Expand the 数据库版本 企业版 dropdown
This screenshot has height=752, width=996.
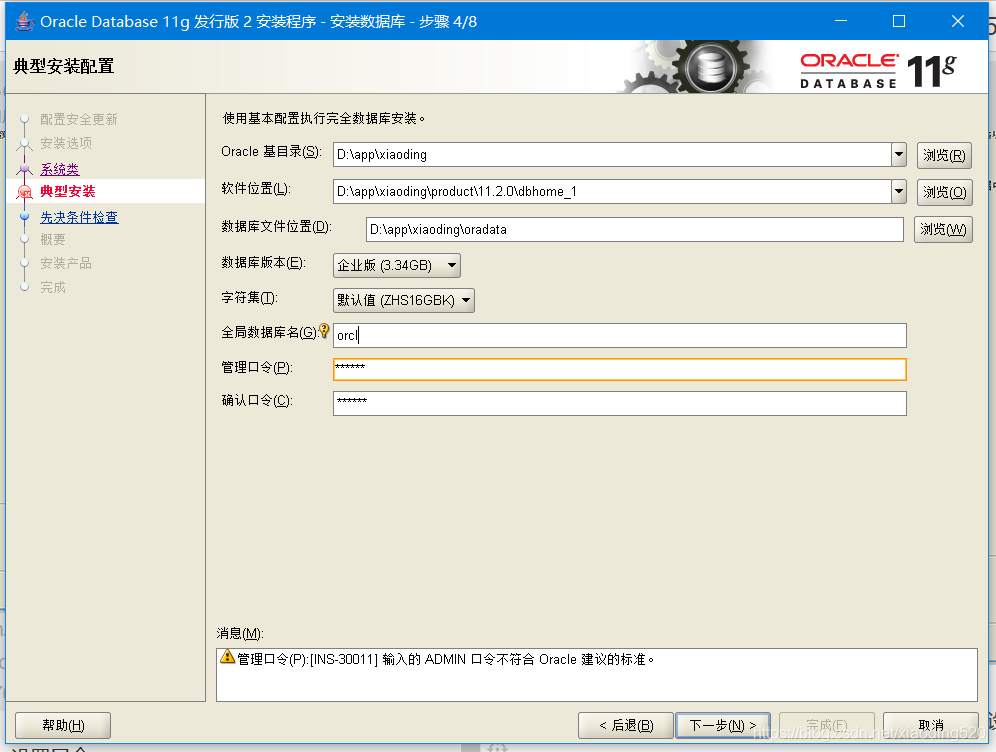pyautogui.click(x=397, y=265)
